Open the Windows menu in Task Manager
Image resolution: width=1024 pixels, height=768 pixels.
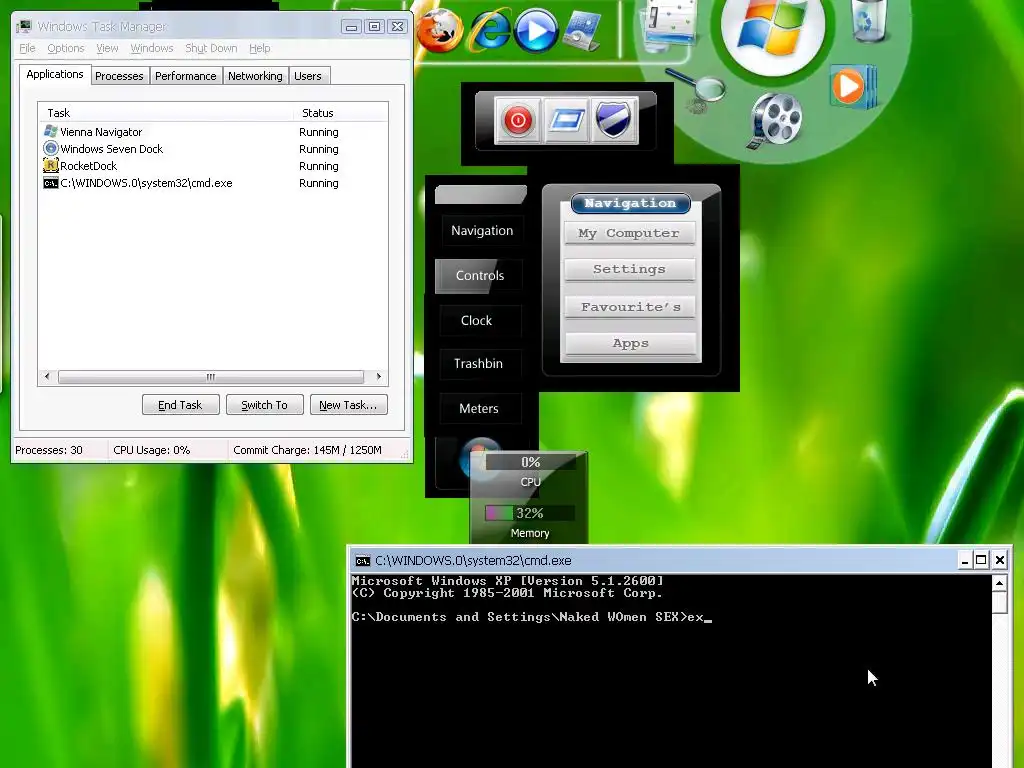tap(152, 48)
